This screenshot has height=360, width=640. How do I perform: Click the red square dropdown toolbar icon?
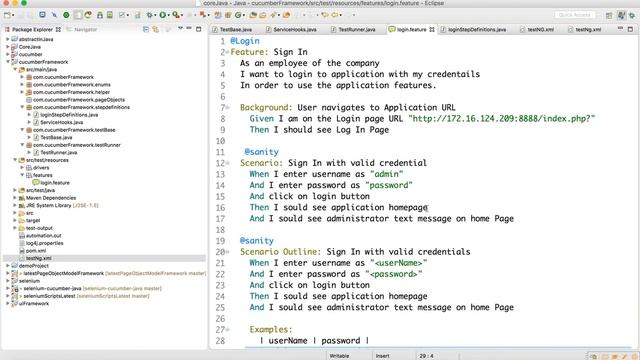(202, 15)
